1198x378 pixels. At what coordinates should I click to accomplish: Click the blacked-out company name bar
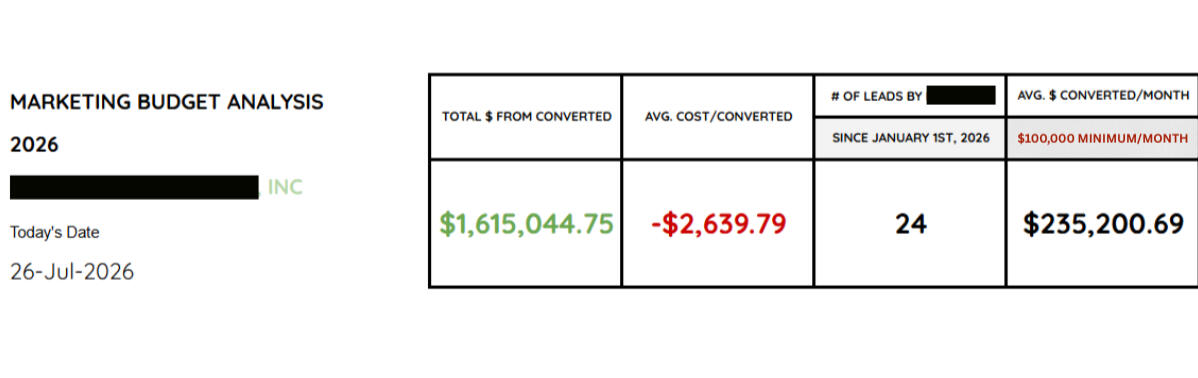click(x=134, y=187)
